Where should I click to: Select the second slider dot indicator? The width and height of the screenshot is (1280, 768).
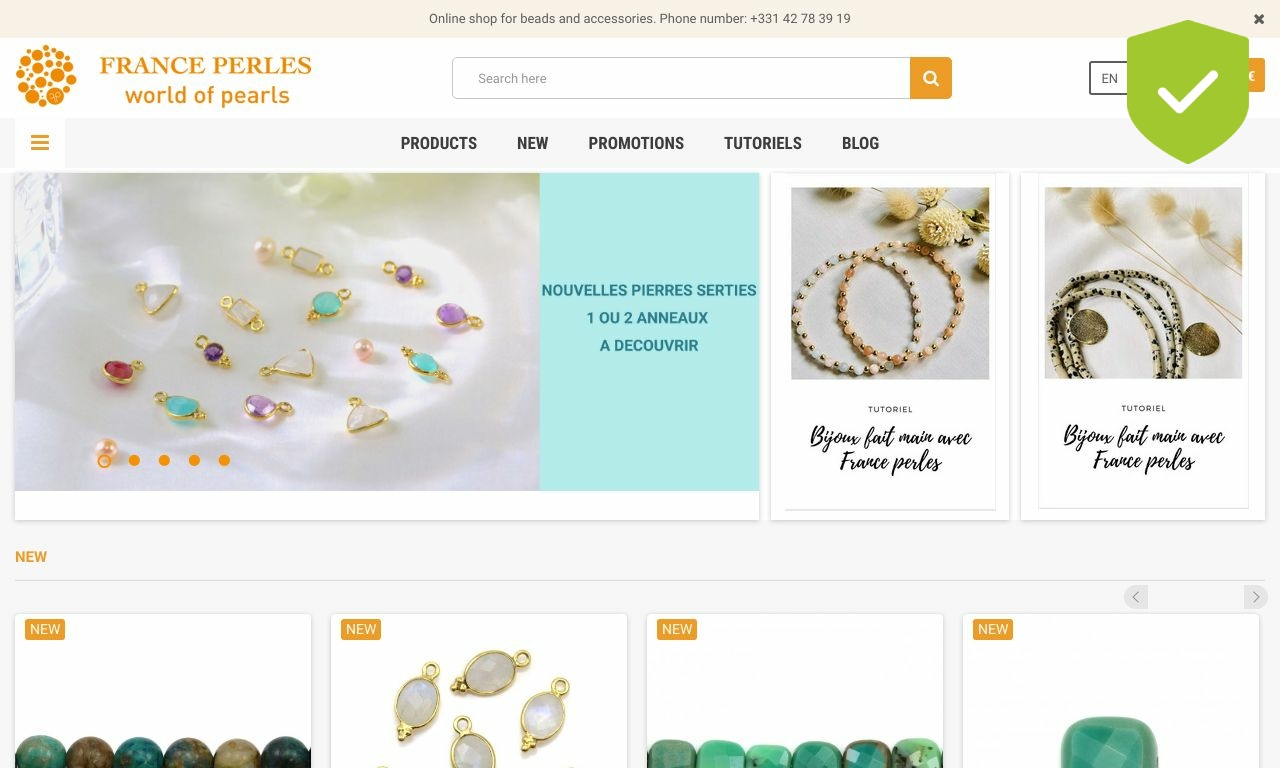[x=134, y=461]
